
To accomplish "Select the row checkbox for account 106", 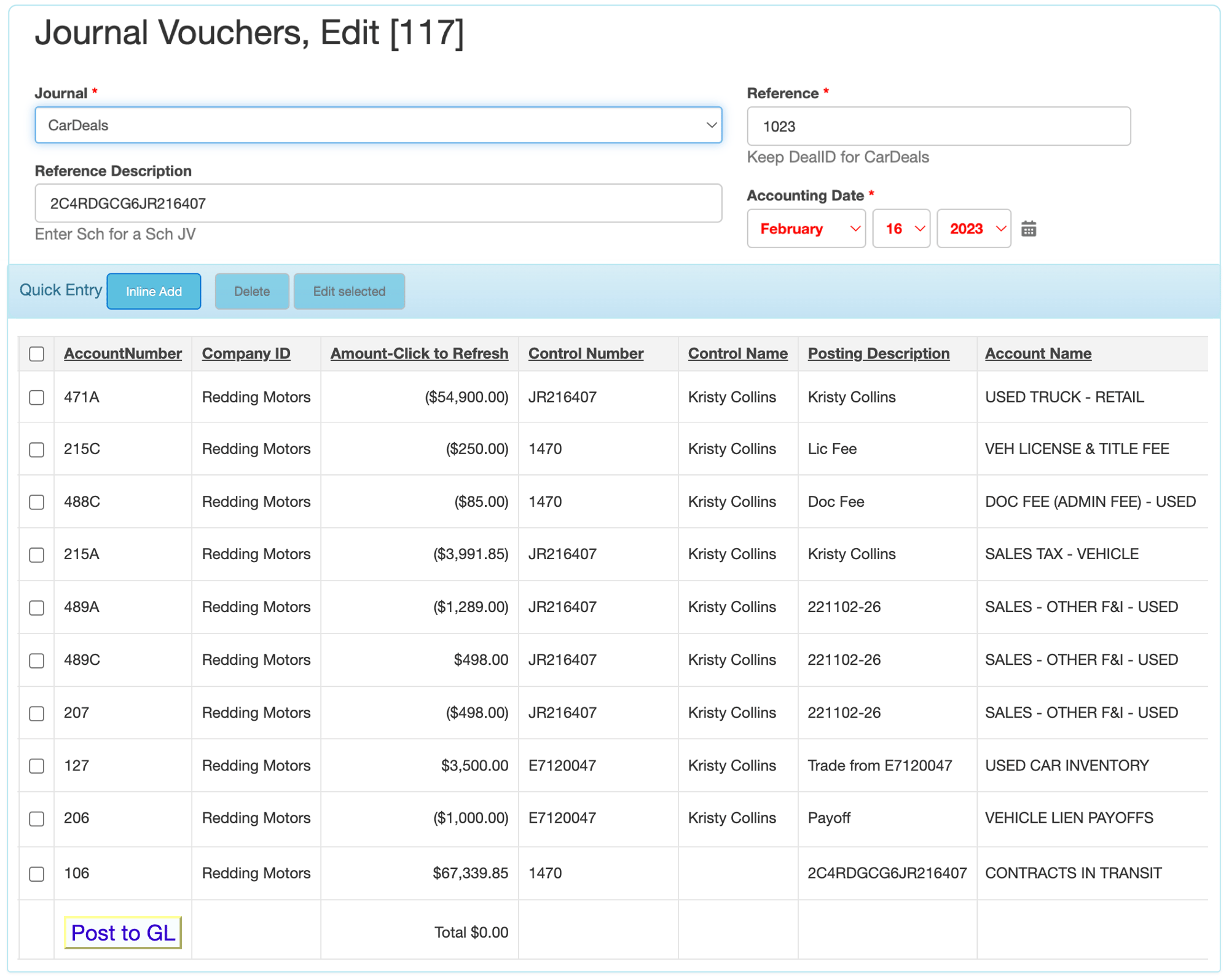I will (37, 874).
